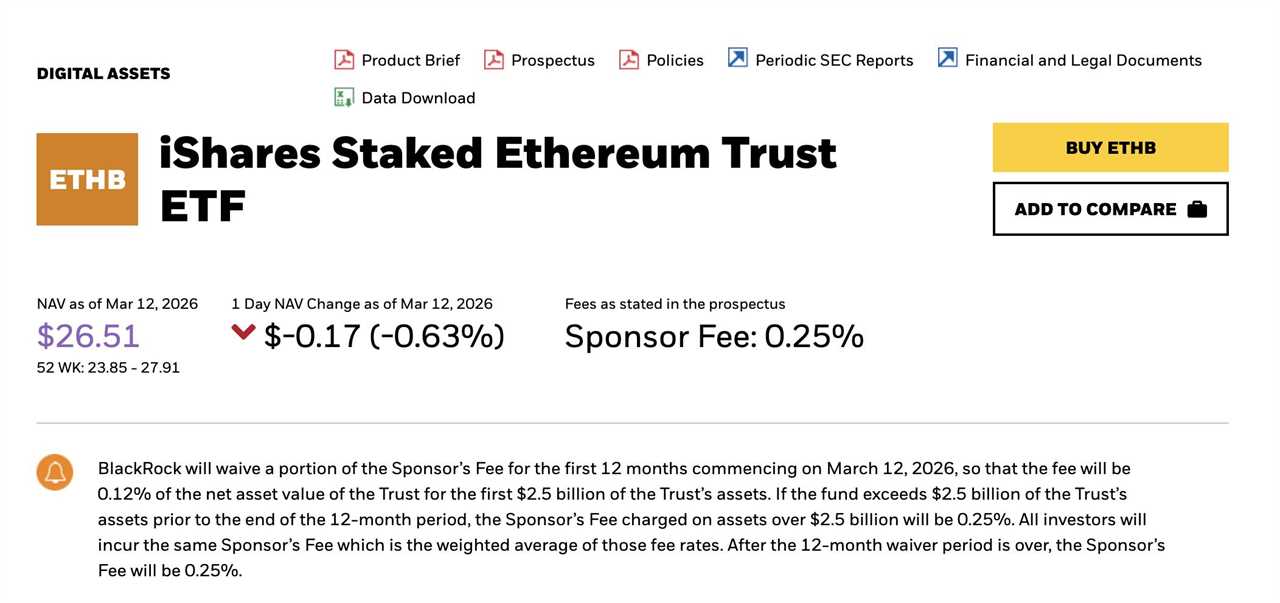Click the red downward NAV change arrow
Screen dimensions: 1280x603
coord(242,331)
